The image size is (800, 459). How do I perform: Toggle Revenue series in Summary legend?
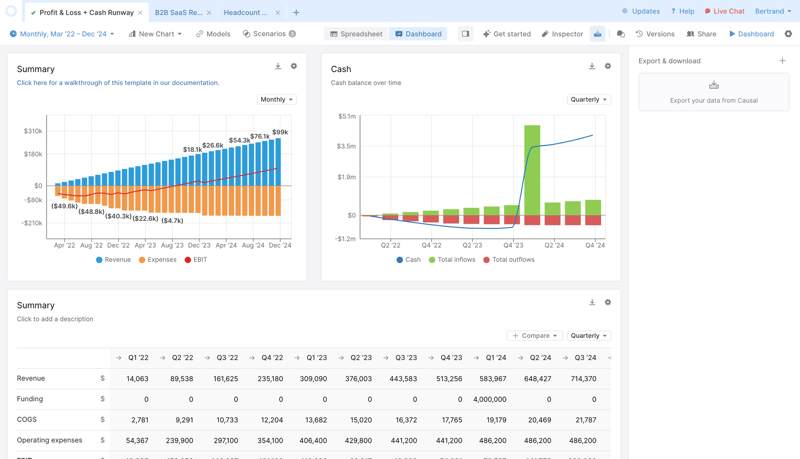click(x=113, y=260)
